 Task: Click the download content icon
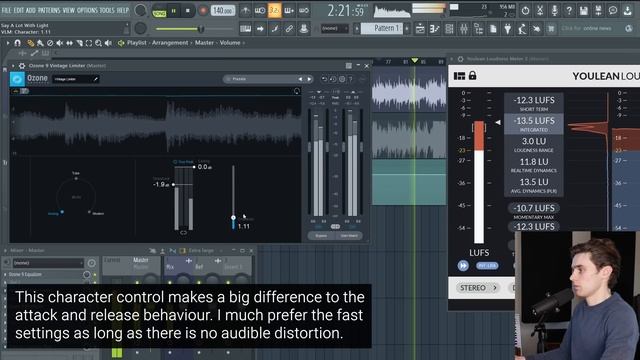pos(628,11)
